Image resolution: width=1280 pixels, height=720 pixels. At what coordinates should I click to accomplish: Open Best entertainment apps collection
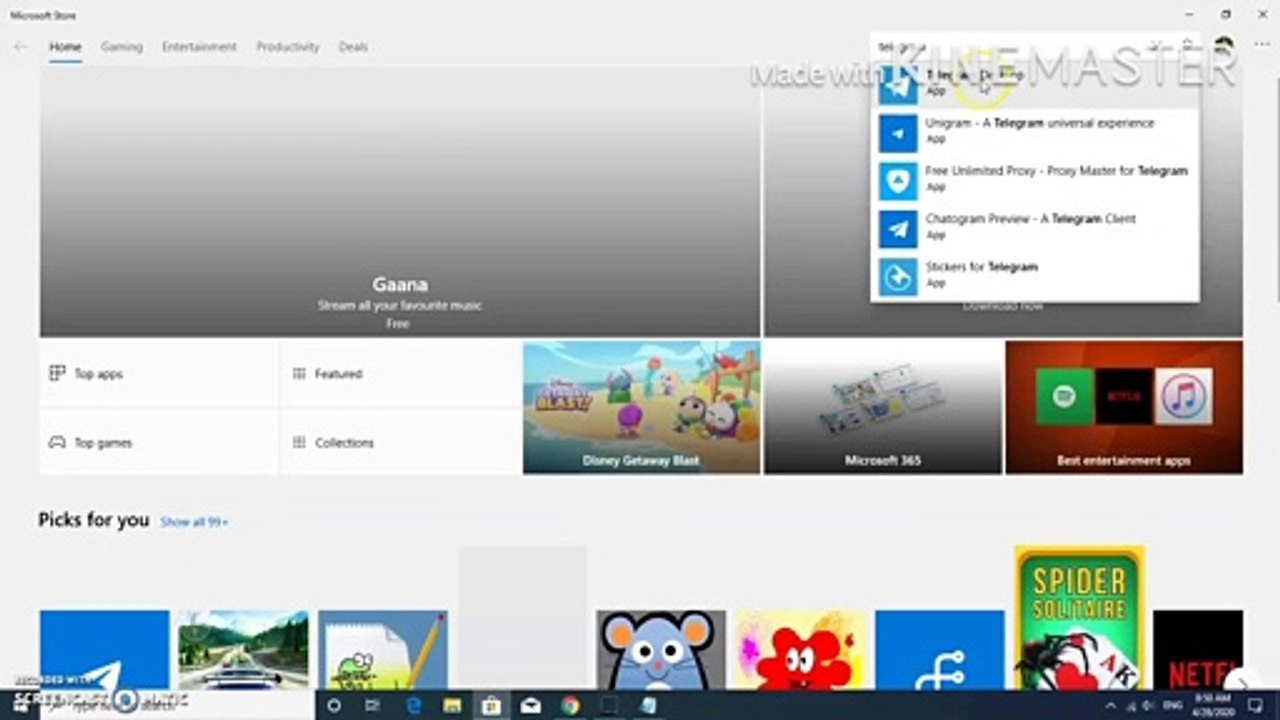click(1124, 407)
